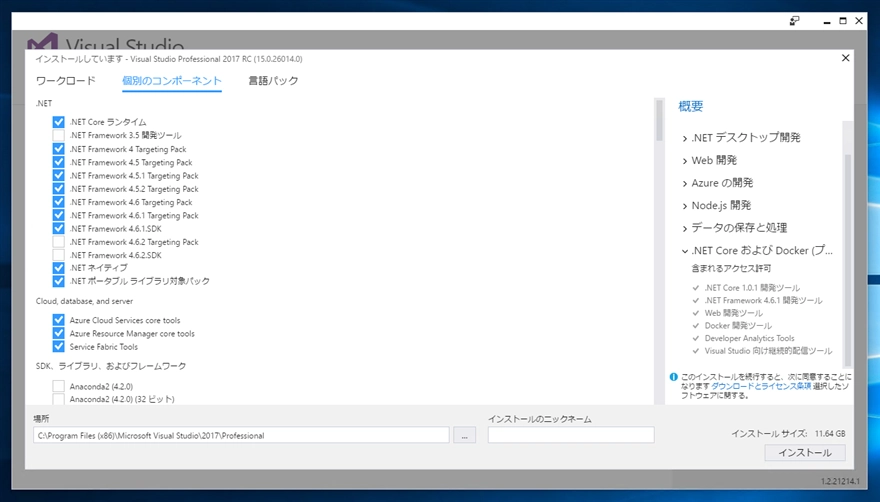
Task: Expand Azure の開発 summary section
Action: 684,183
